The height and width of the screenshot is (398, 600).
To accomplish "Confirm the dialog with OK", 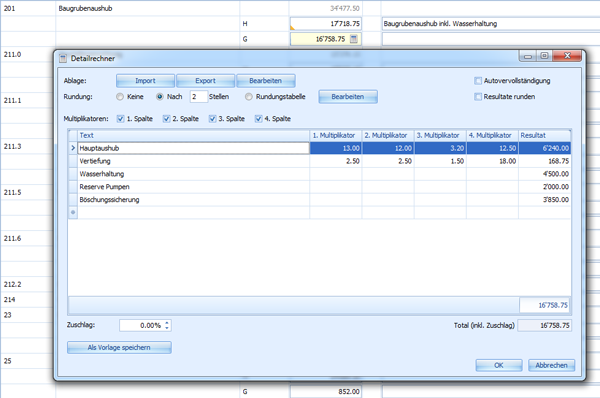I will click(499, 365).
